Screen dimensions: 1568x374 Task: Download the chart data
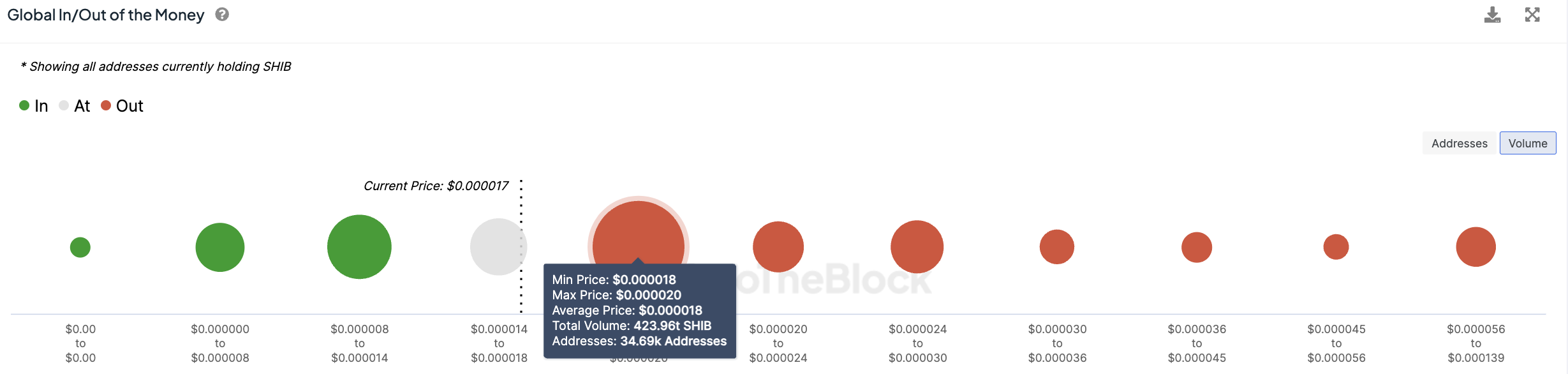1492,15
